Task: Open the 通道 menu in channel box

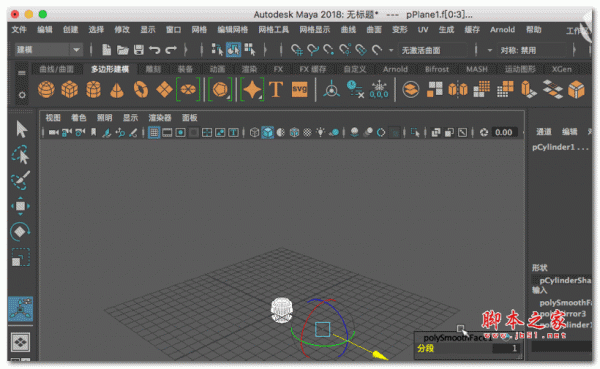Action: 543,132
